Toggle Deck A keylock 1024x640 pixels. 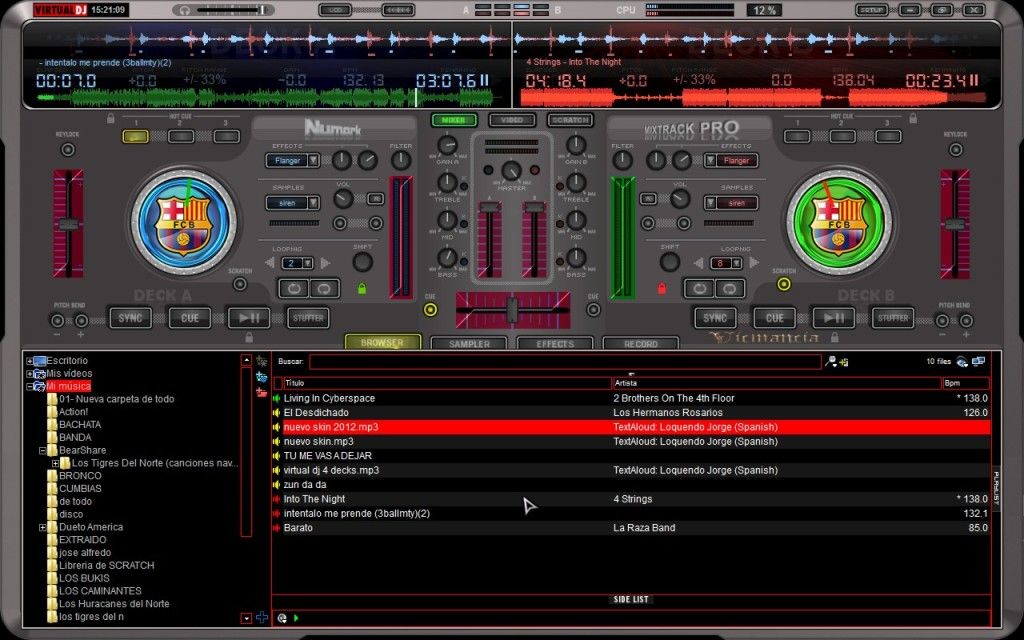pos(67,150)
